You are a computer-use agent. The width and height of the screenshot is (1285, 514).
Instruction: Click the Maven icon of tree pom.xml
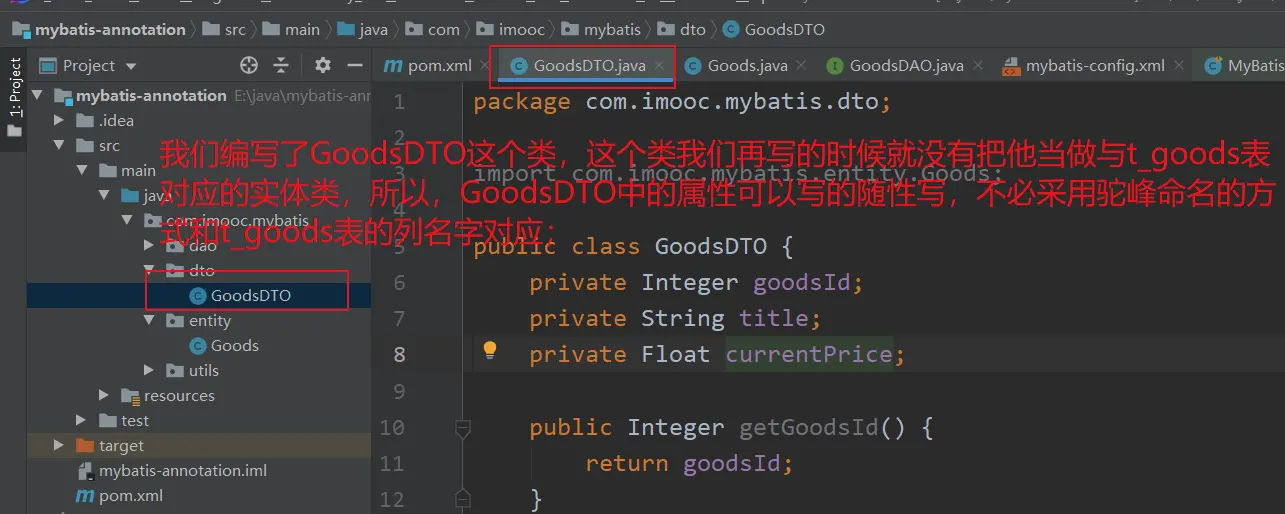[x=84, y=496]
